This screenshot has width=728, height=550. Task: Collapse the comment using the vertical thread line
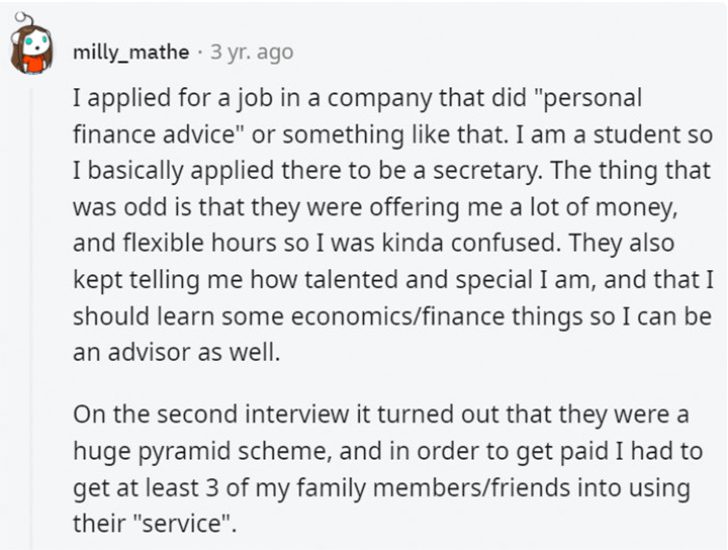click(x=32, y=318)
